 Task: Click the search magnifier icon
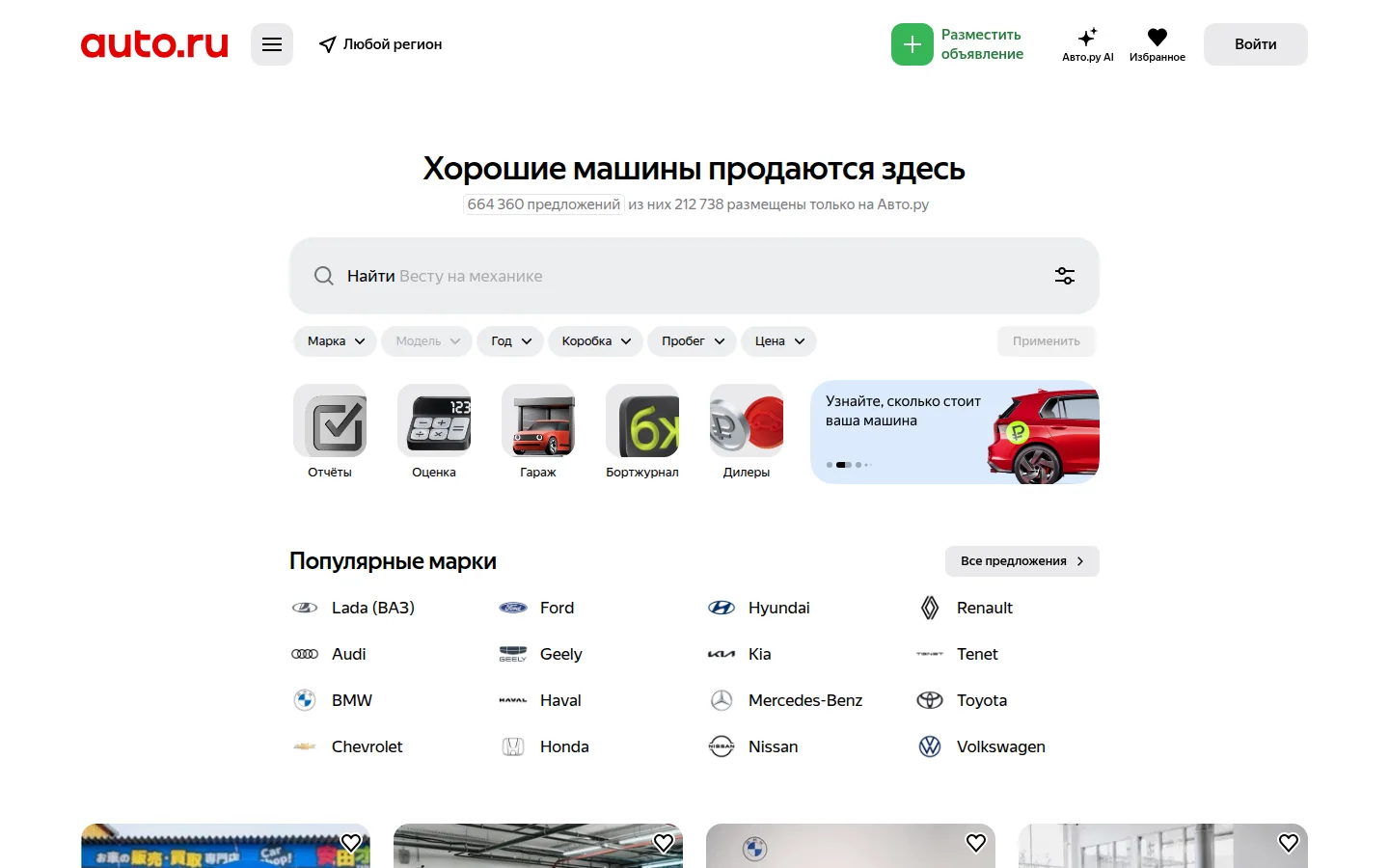pos(324,276)
